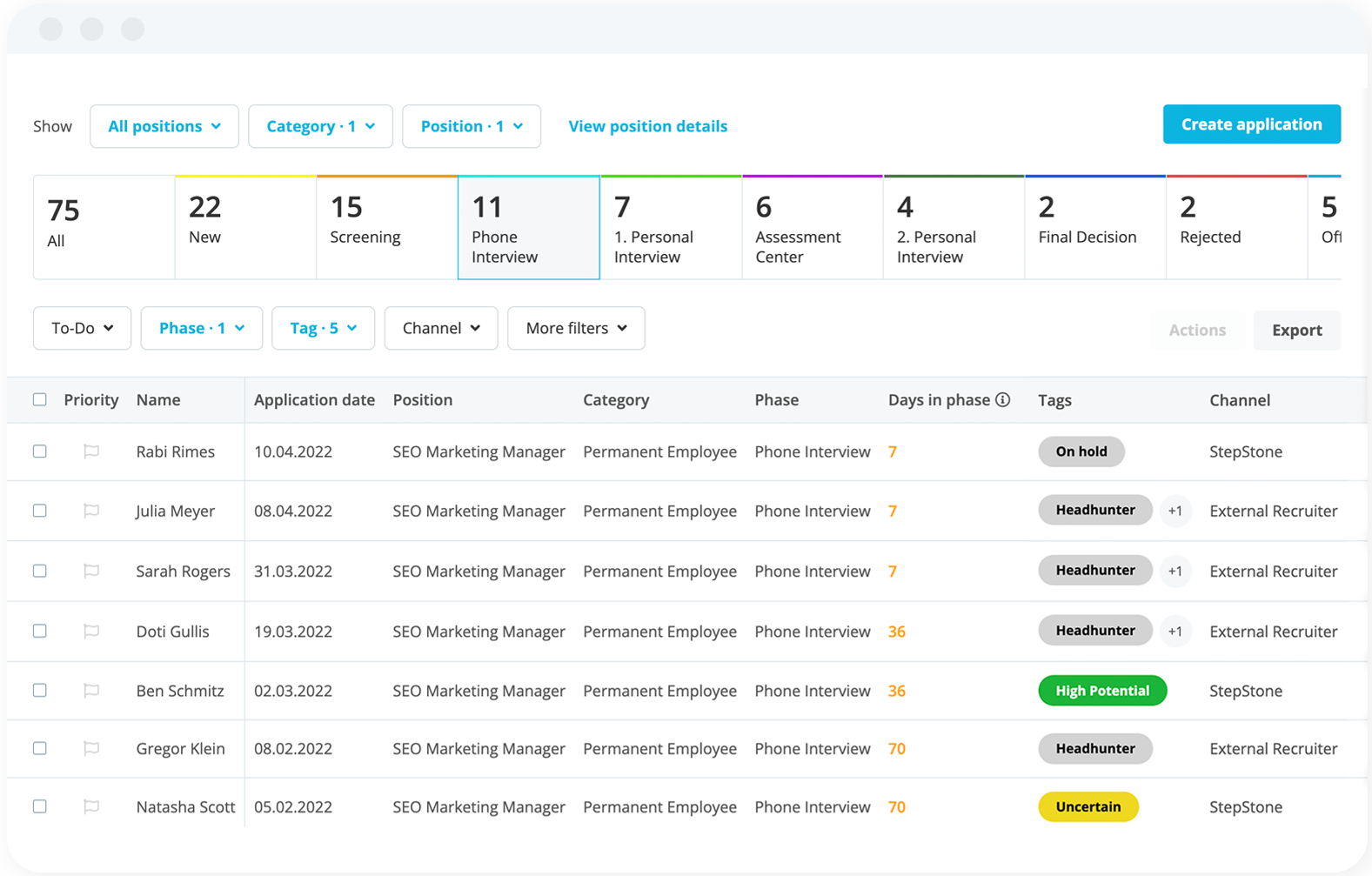Screen dimensions: 1372x876
Task: Click the Headhunter tag on Doti Gullis
Action: [1095, 630]
